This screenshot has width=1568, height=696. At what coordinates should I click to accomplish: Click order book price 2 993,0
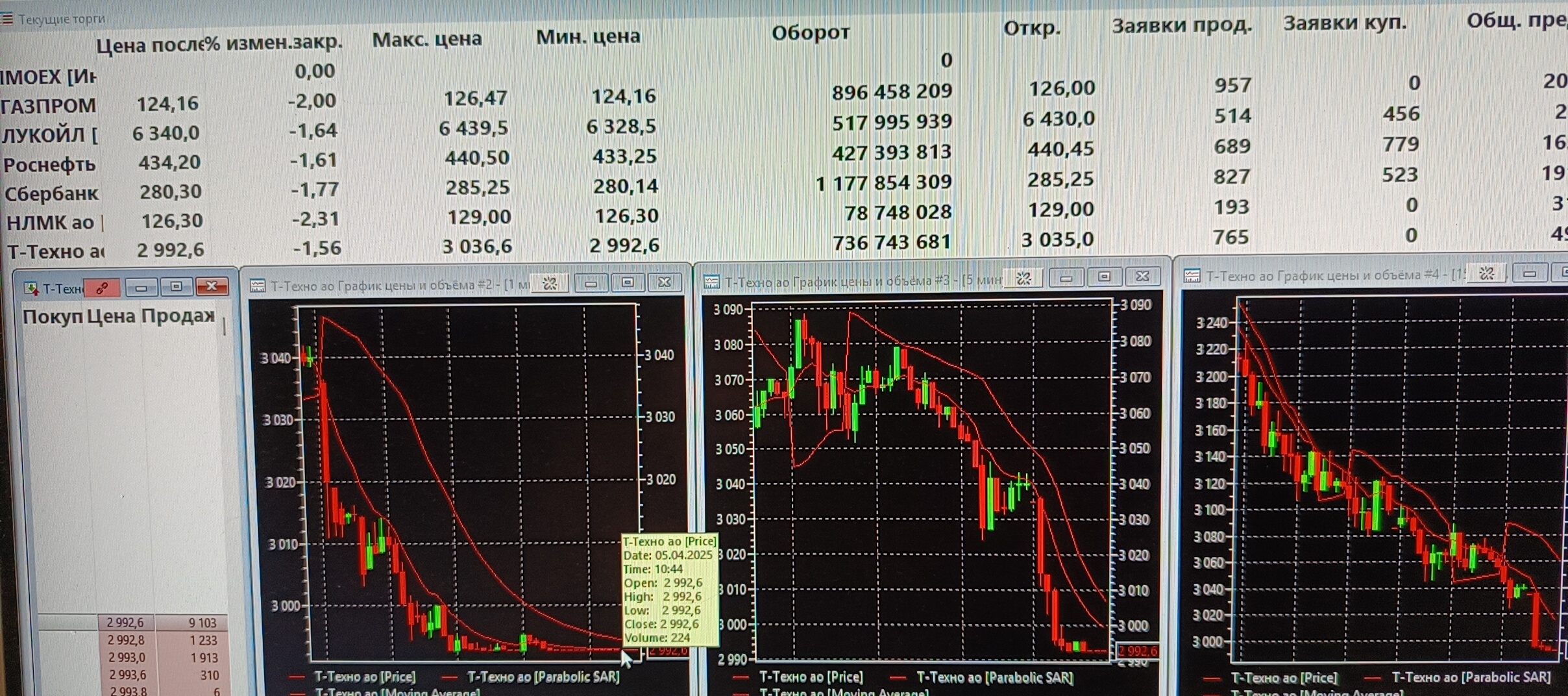pos(127,658)
